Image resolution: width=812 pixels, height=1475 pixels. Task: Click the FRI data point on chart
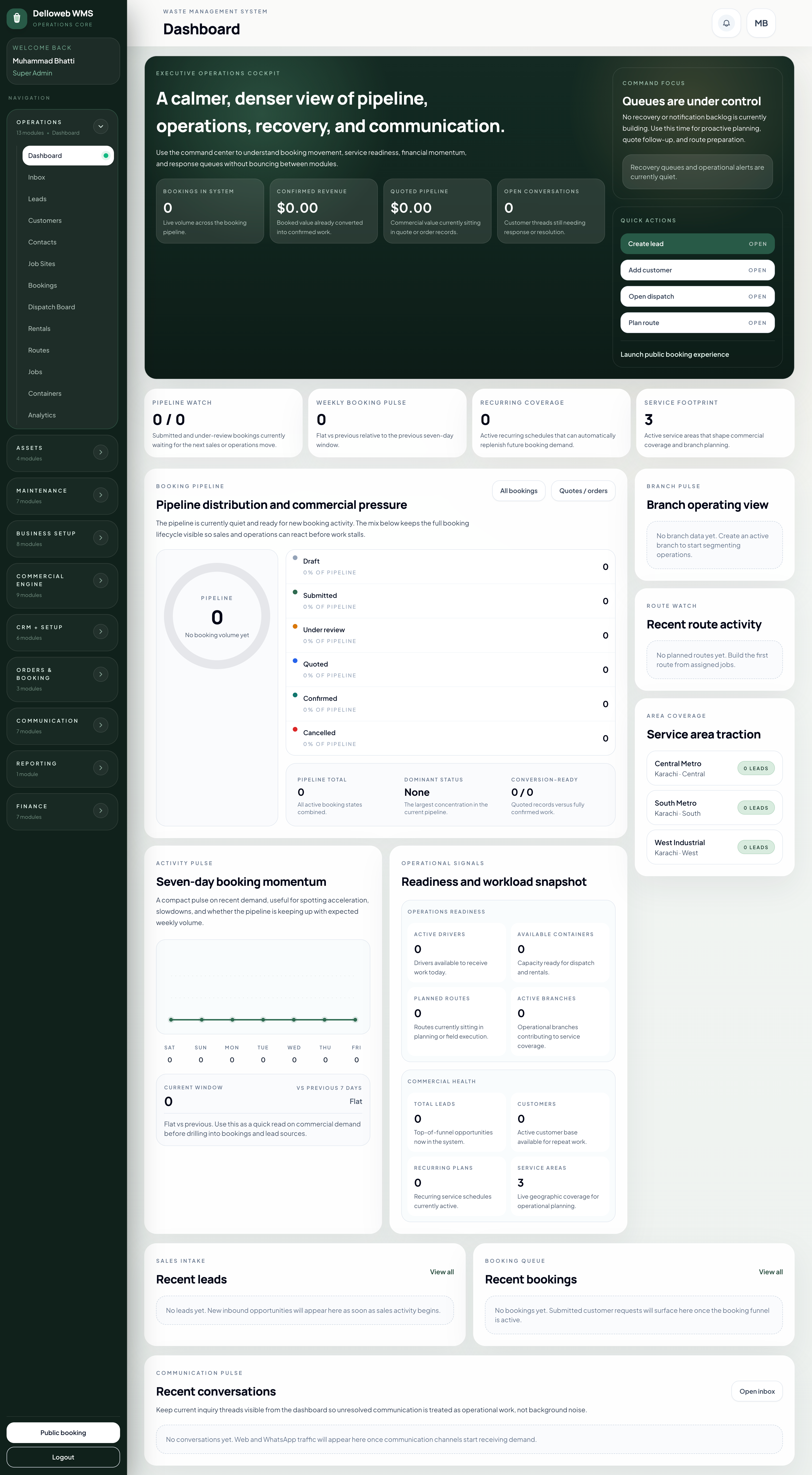tap(355, 1020)
